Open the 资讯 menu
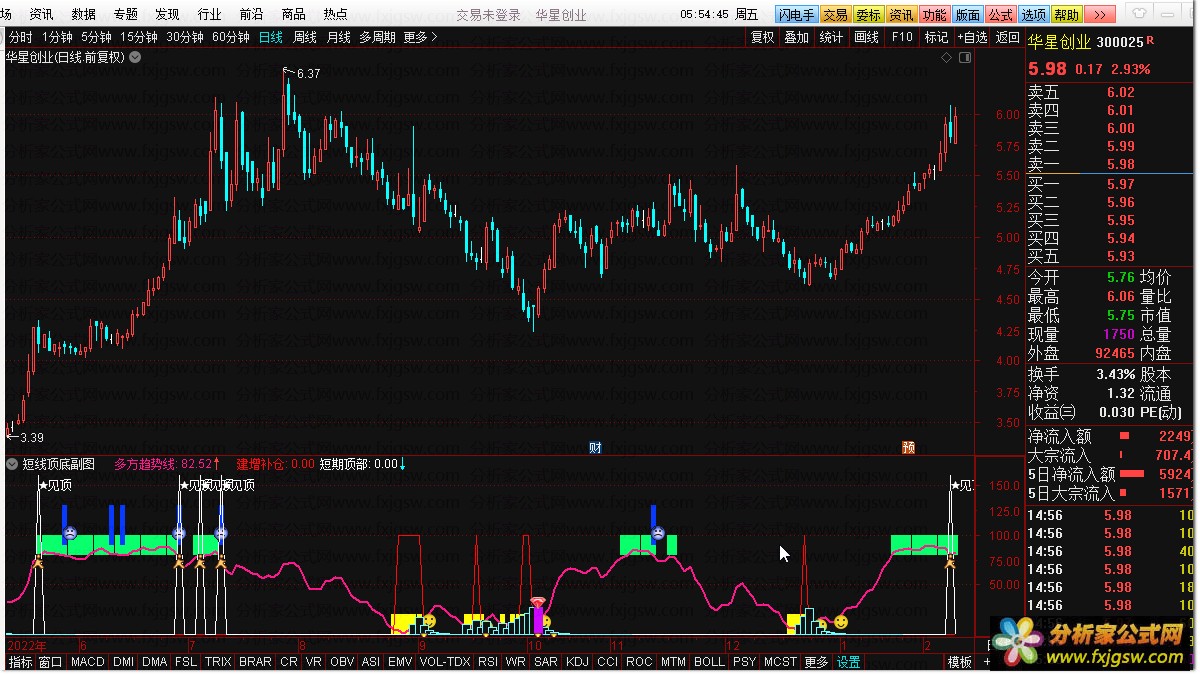Image resolution: width=1200 pixels, height=674 pixels. pyautogui.click(x=42, y=14)
